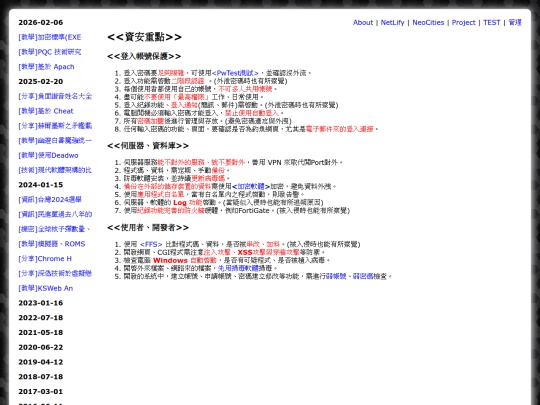Open the [教學]基於 Cheat article
The width and height of the screenshot is (540, 405).
pyautogui.click(x=46, y=111)
